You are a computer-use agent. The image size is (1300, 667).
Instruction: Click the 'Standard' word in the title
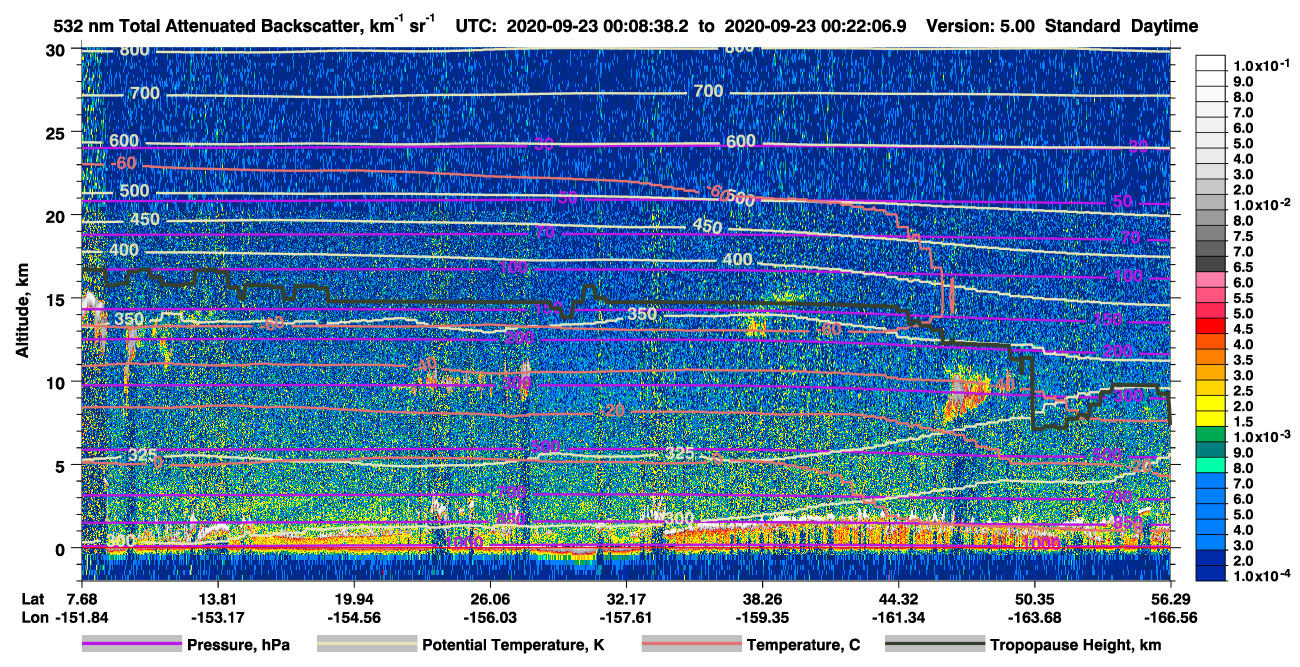click(1084, 27)
